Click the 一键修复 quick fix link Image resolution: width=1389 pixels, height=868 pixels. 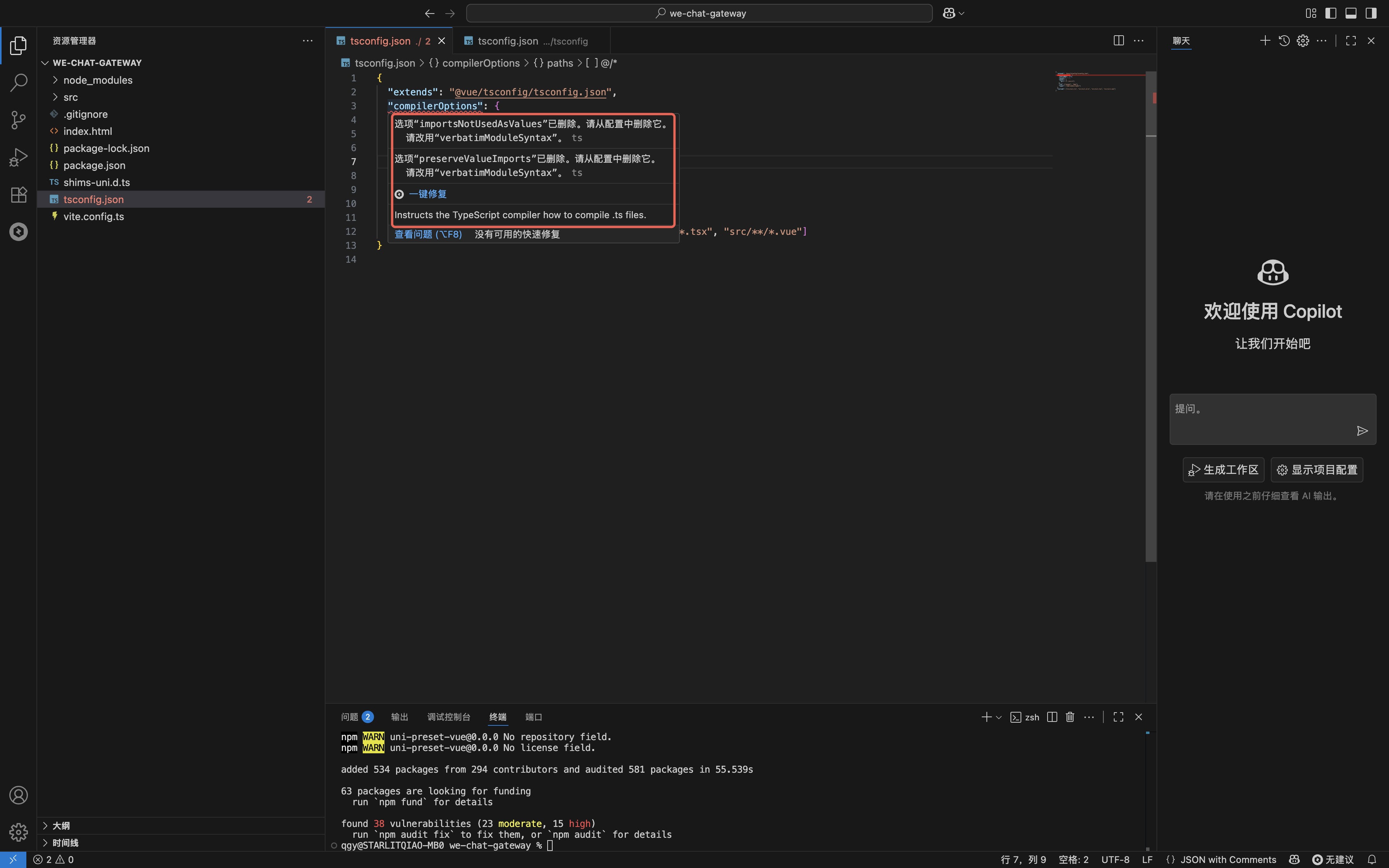coord(427,194)
